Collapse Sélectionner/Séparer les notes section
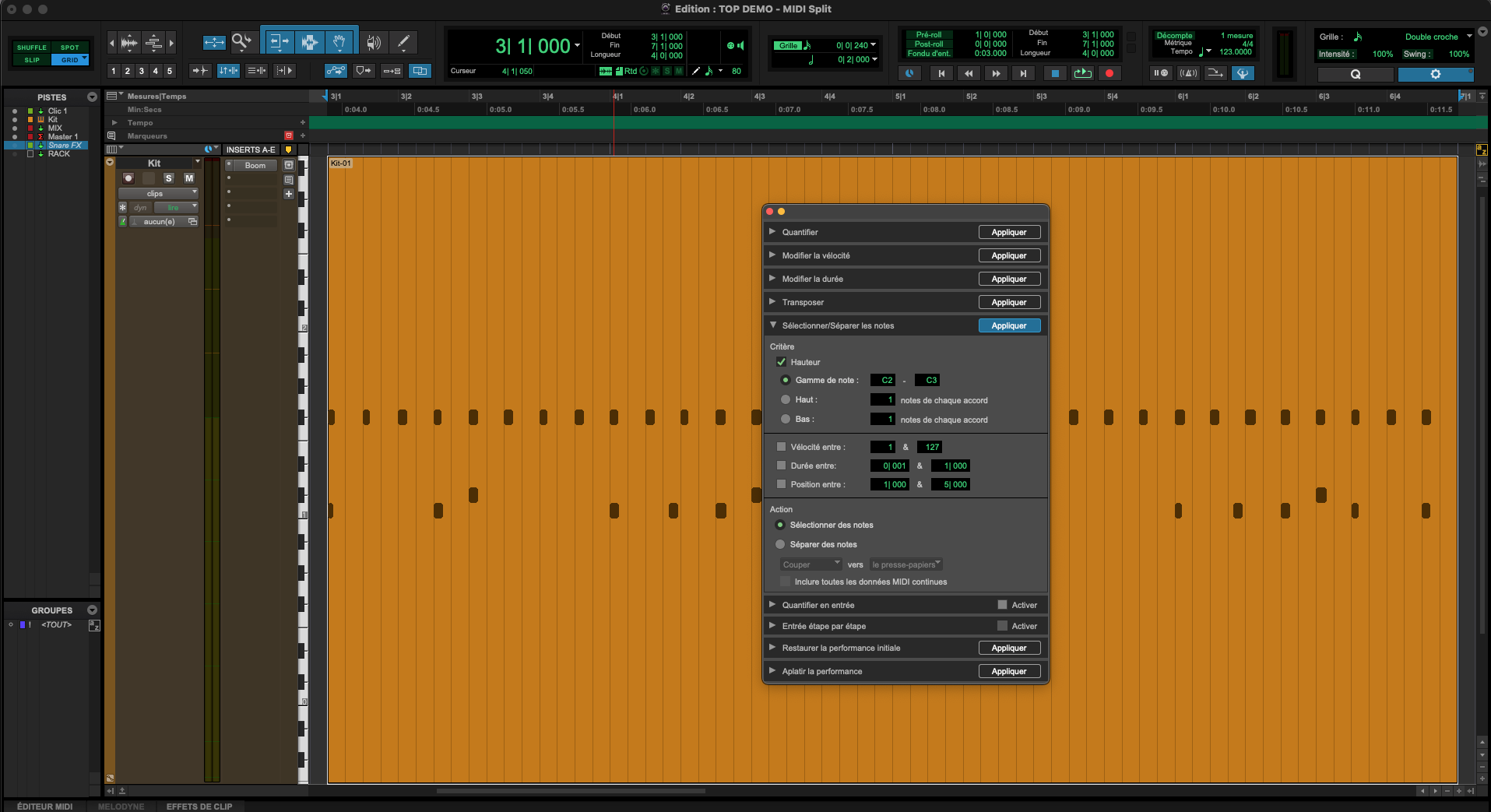The width and height of the screenshot is (1491, 812). pyautogui.click(x=772, y=325)
